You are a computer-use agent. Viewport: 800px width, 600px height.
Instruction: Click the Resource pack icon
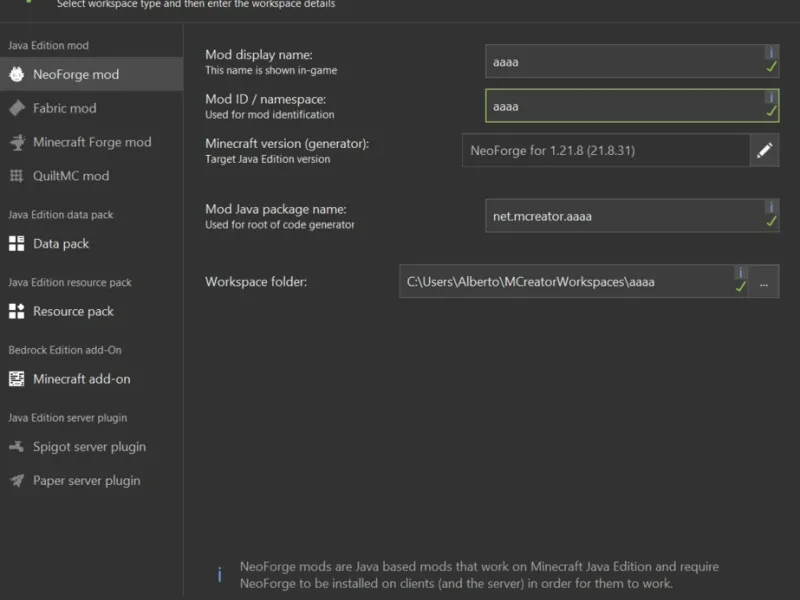(16, 311)
